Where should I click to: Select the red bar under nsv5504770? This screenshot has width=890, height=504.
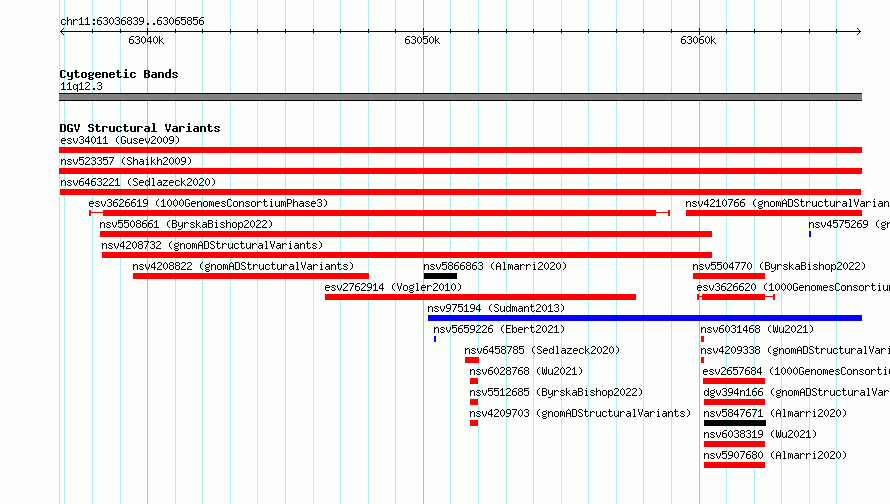click(729, 276)
